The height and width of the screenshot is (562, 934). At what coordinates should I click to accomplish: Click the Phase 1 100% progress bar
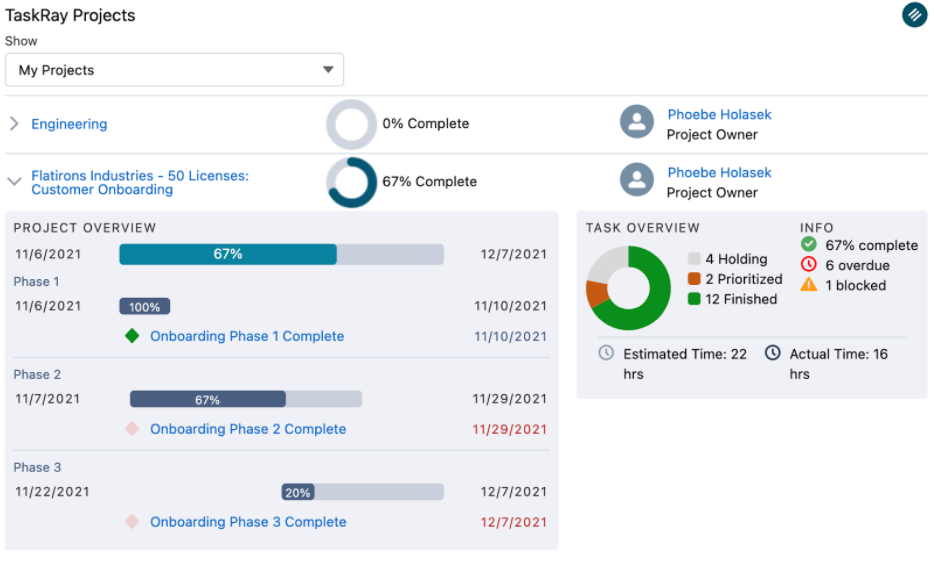145,306
